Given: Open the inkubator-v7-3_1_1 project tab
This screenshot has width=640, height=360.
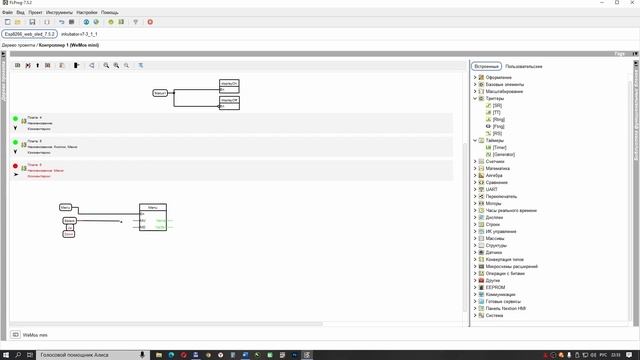Looking at the screenshot, I should tap(79, 34).
